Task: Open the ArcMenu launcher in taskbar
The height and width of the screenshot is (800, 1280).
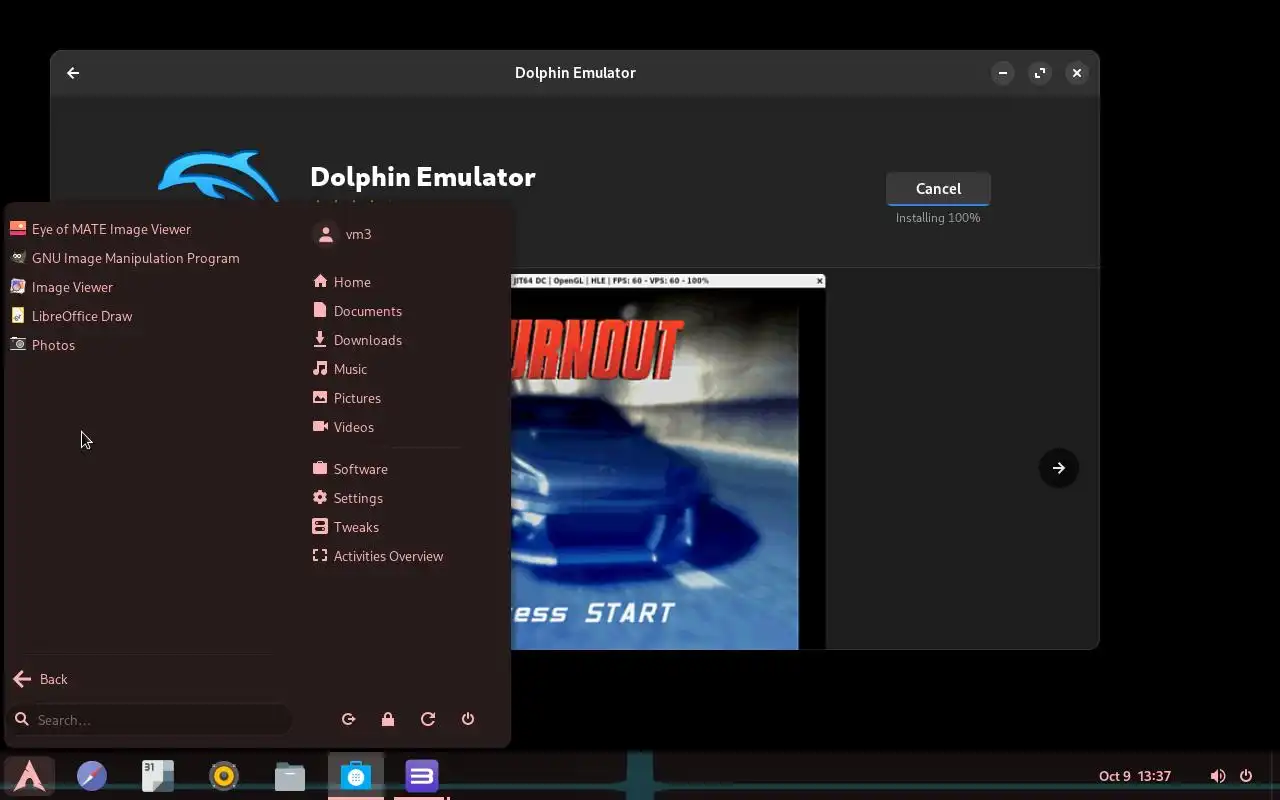Action: pyautogui.click(x=29, y=776)
